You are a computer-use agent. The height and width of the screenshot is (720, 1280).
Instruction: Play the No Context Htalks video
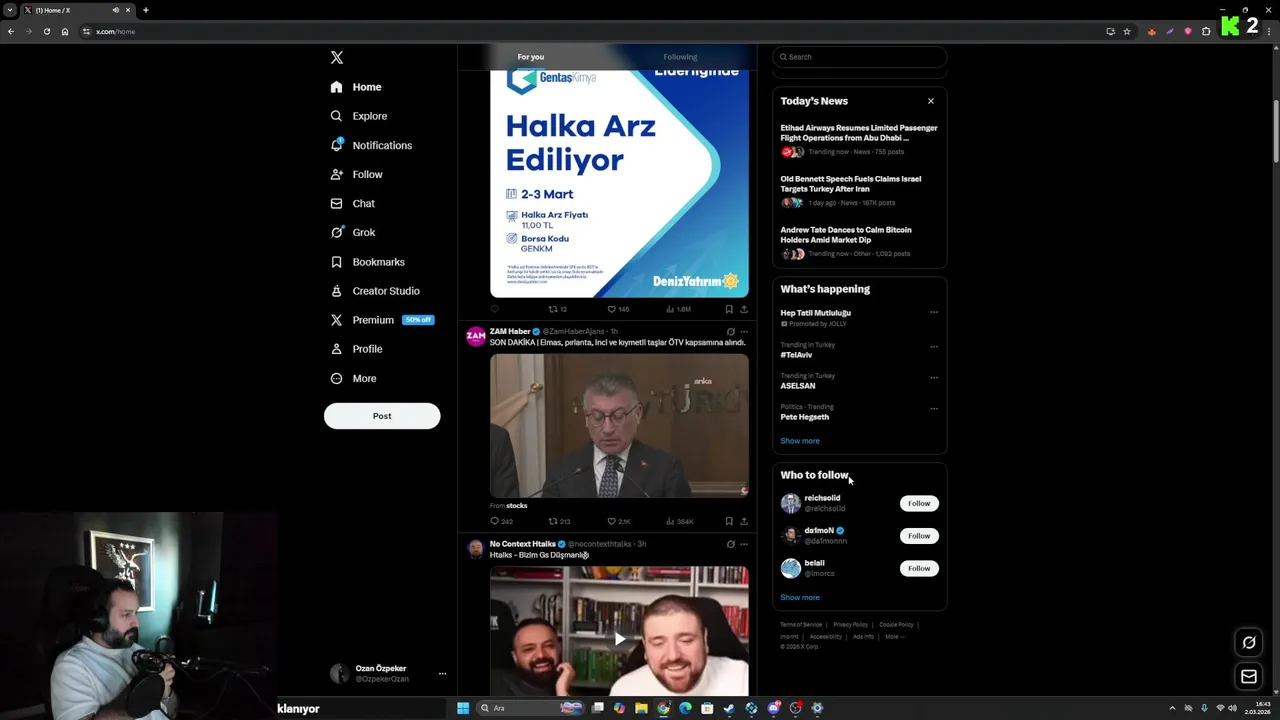(x=619, y=639)
